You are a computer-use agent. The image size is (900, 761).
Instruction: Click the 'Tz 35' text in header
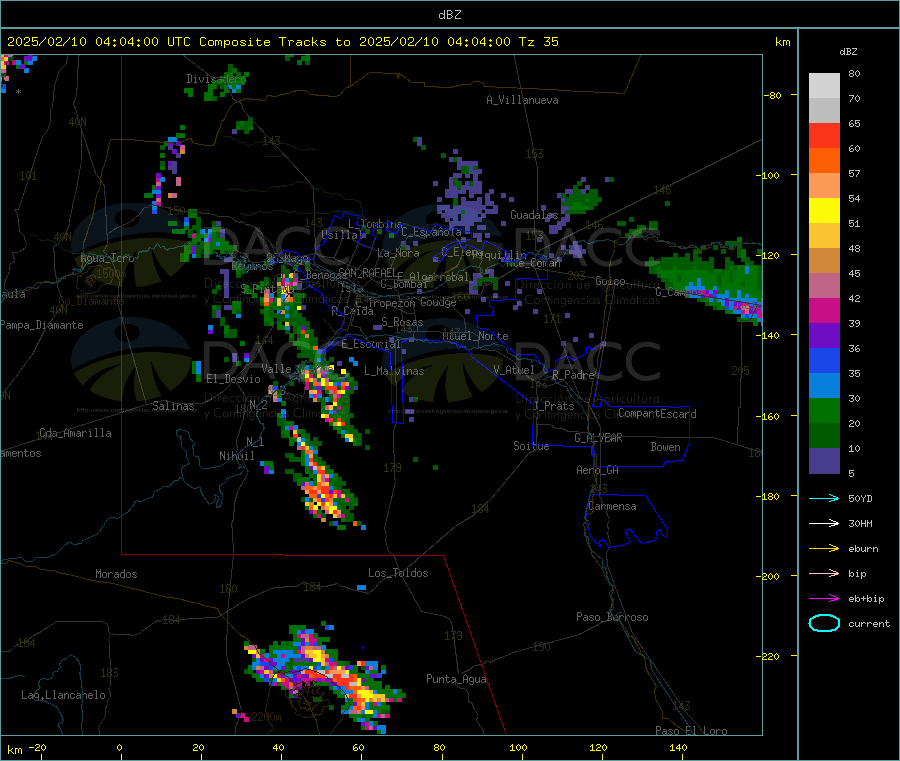[538, 42]
